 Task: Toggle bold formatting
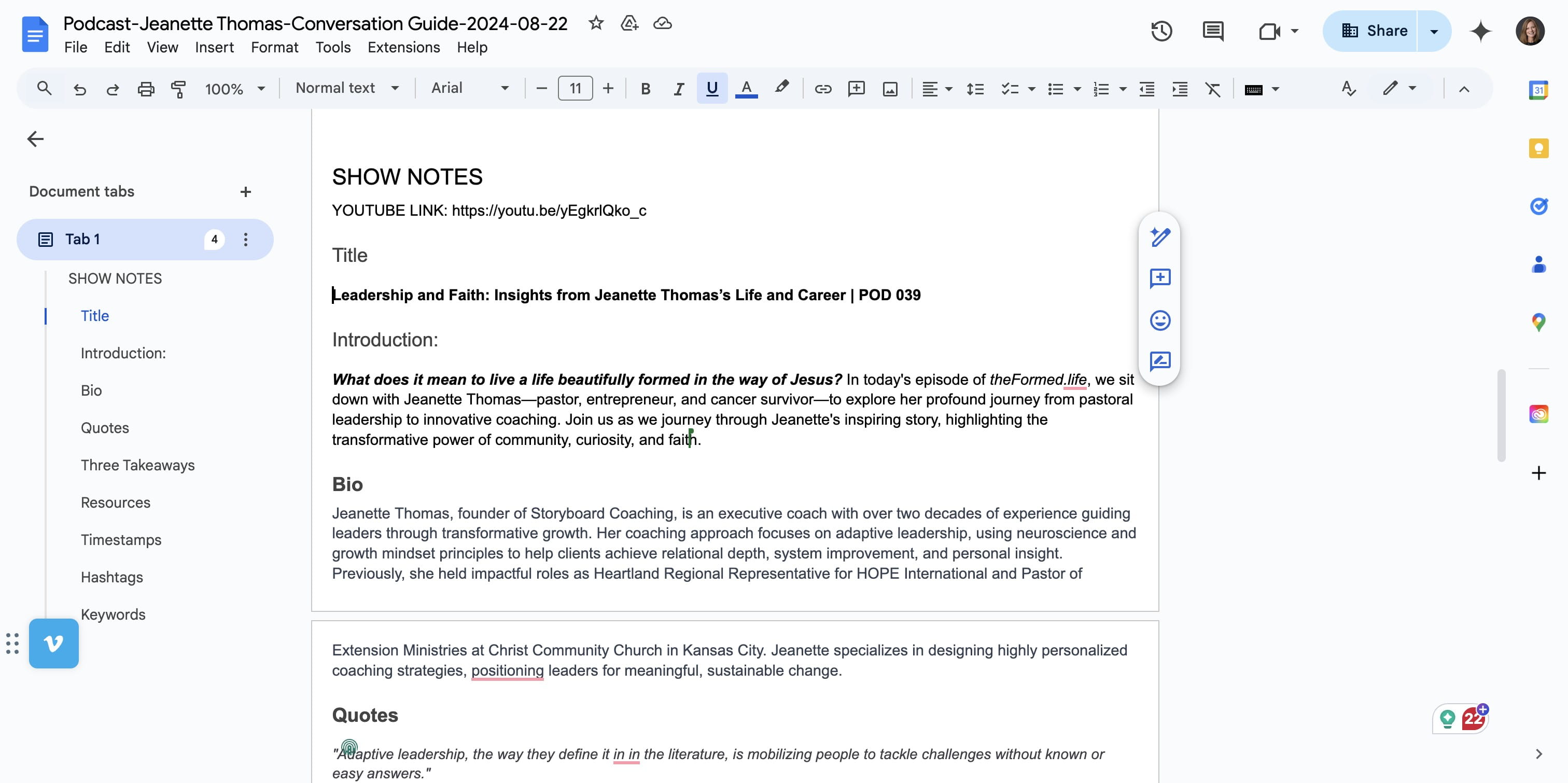coord(646,89)
